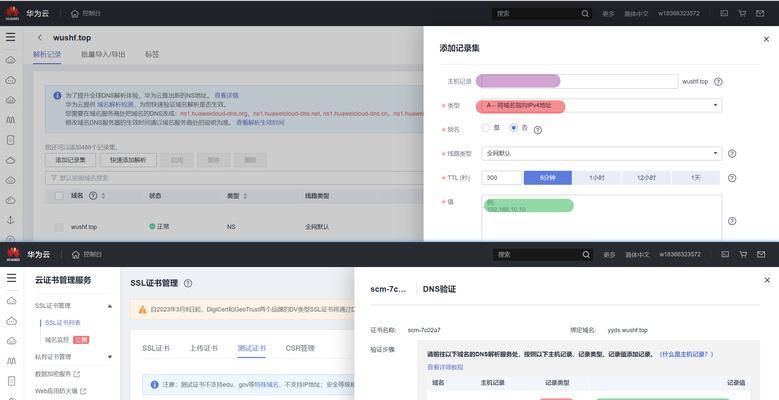Click help icon beside SSL证书管理 heading
The image size is (779, 400).
pyautogui.click(x=188, y=283)
